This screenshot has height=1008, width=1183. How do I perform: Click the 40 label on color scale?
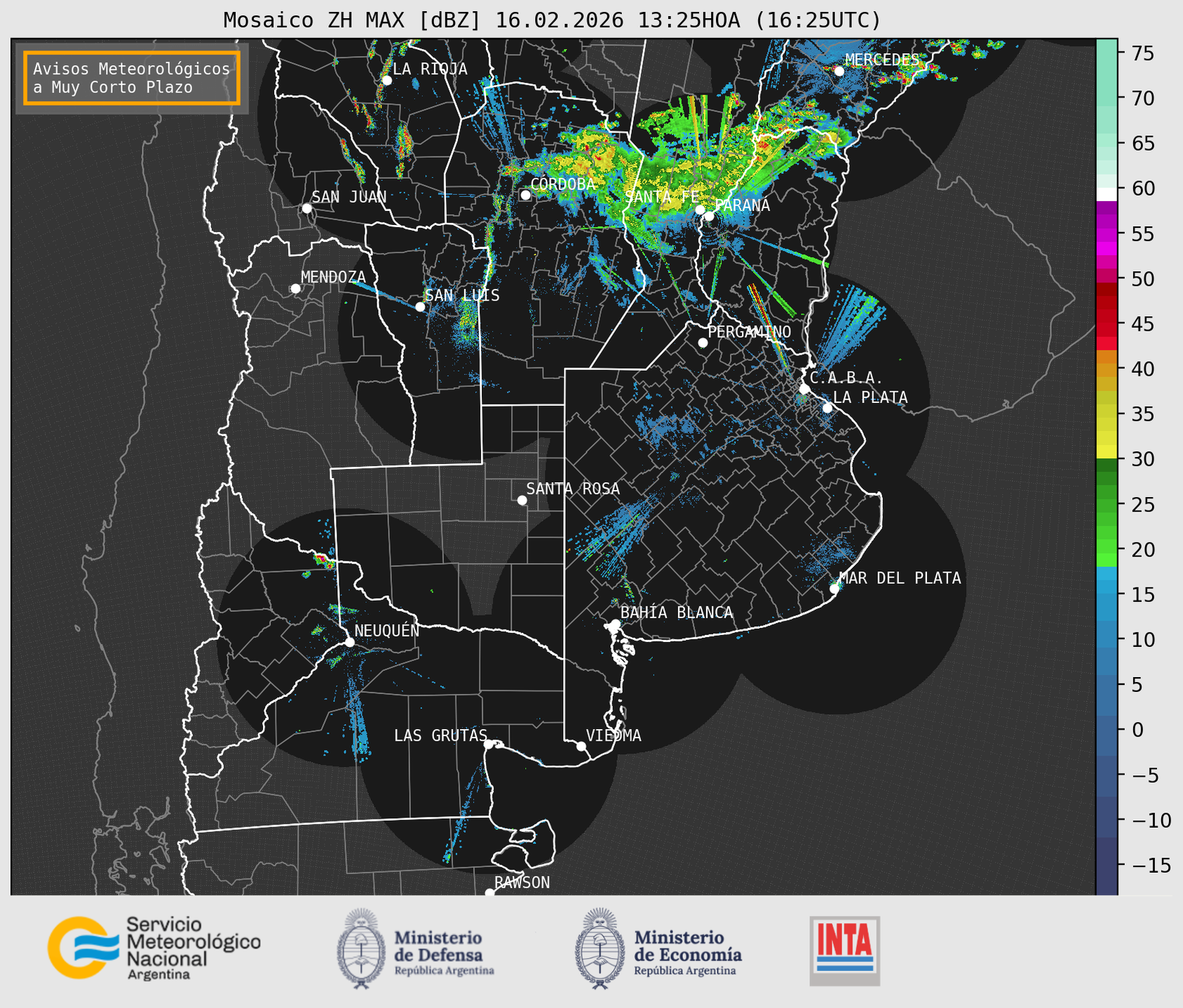[x=1142, y=369]
